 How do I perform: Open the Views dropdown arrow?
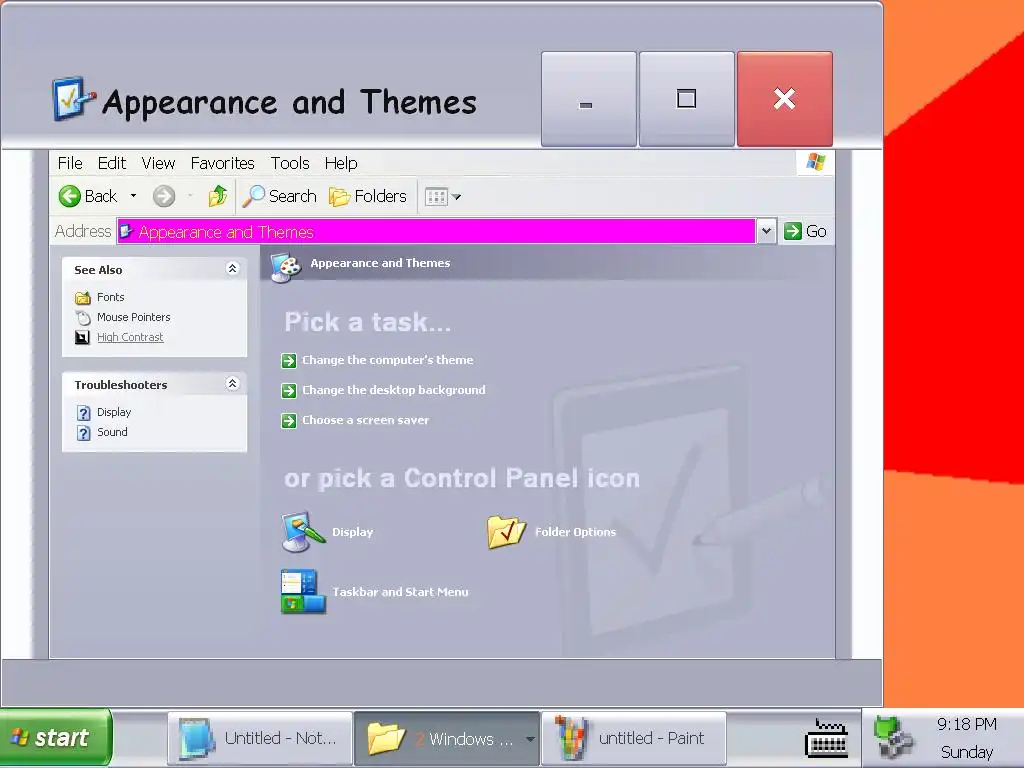tap(456, 197)
